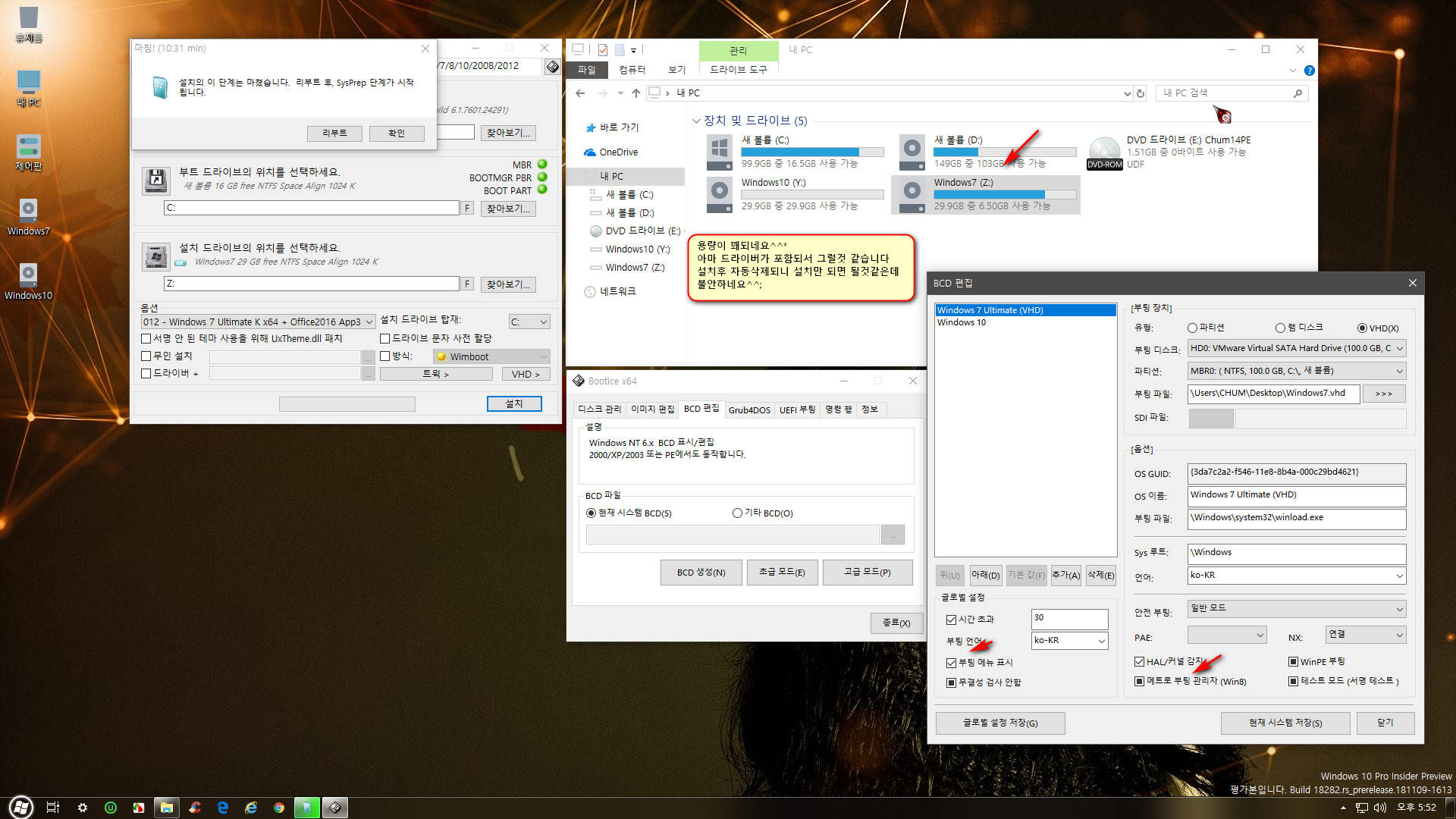Open the 파일 ribbon menu in Explorer
1456x819 pixels.
[587, 70]
